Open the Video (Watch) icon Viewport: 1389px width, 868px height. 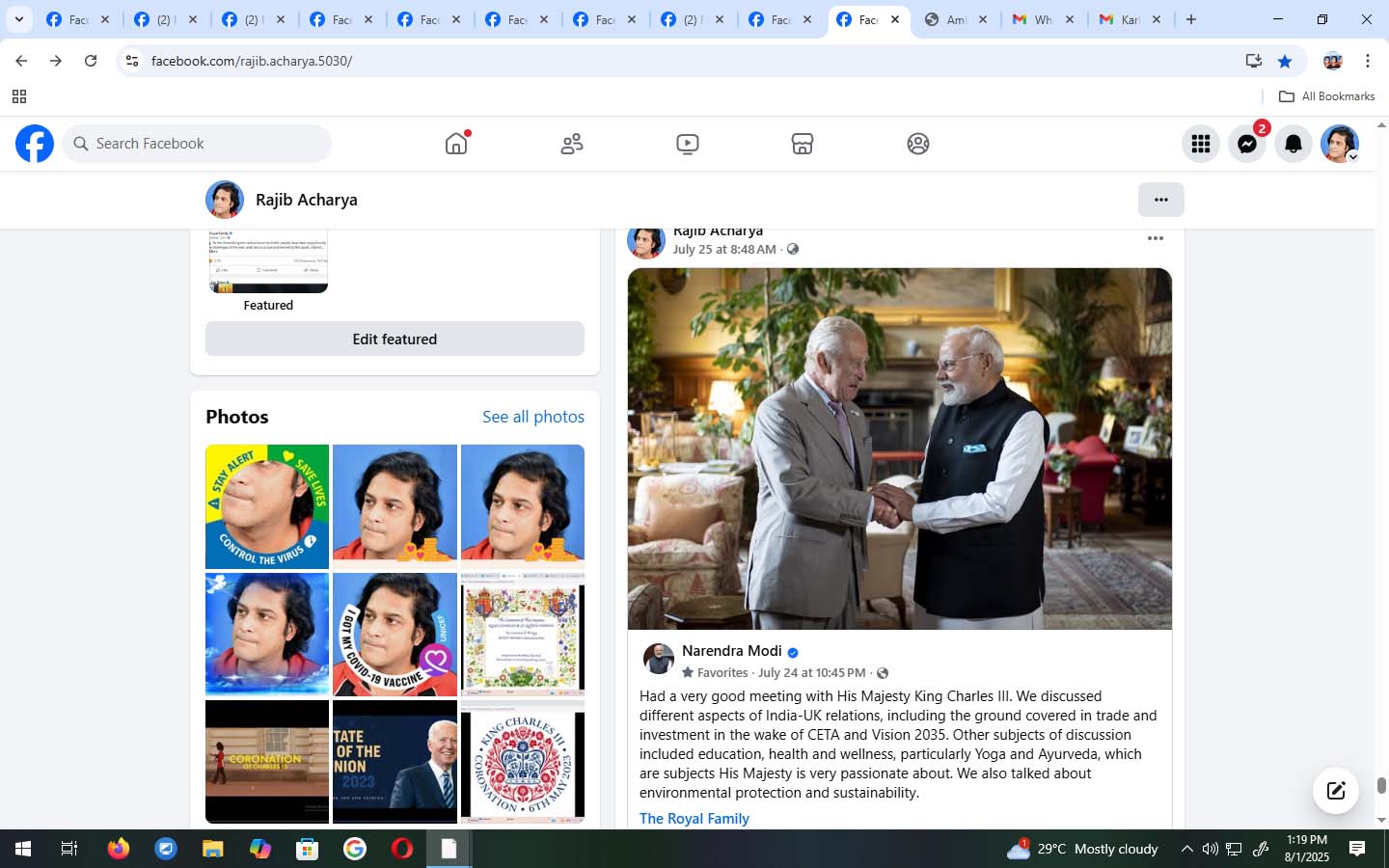[x=688, y=144]
